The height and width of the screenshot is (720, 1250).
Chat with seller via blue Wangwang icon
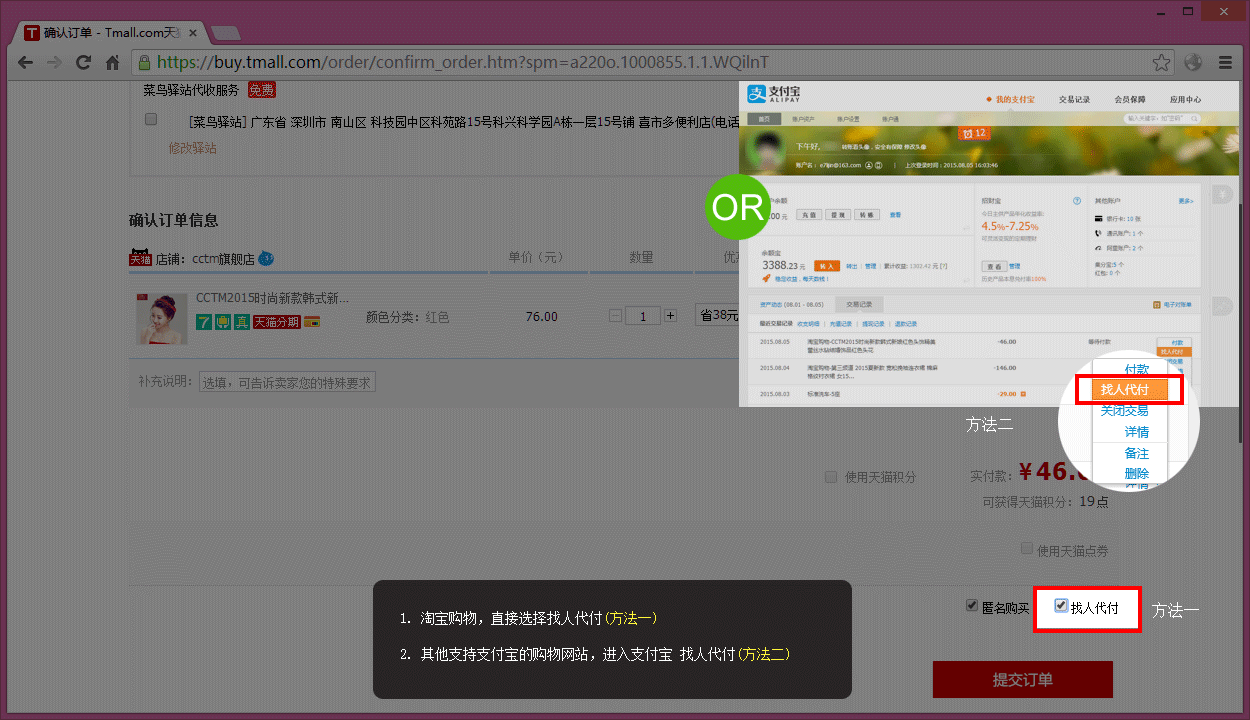click(266, 258)
